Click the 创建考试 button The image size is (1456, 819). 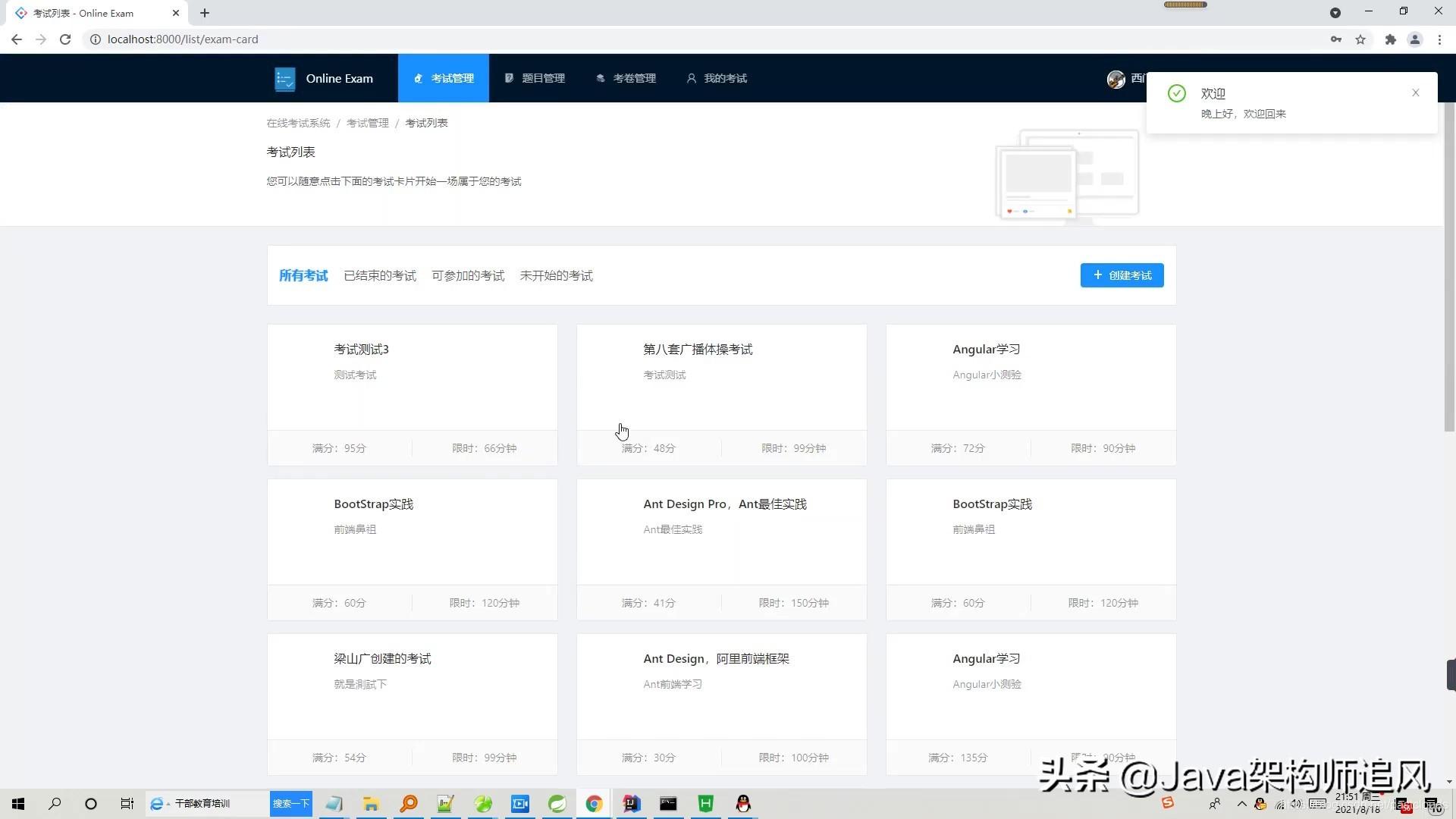pyautogui.click(x=1122, y=275)
